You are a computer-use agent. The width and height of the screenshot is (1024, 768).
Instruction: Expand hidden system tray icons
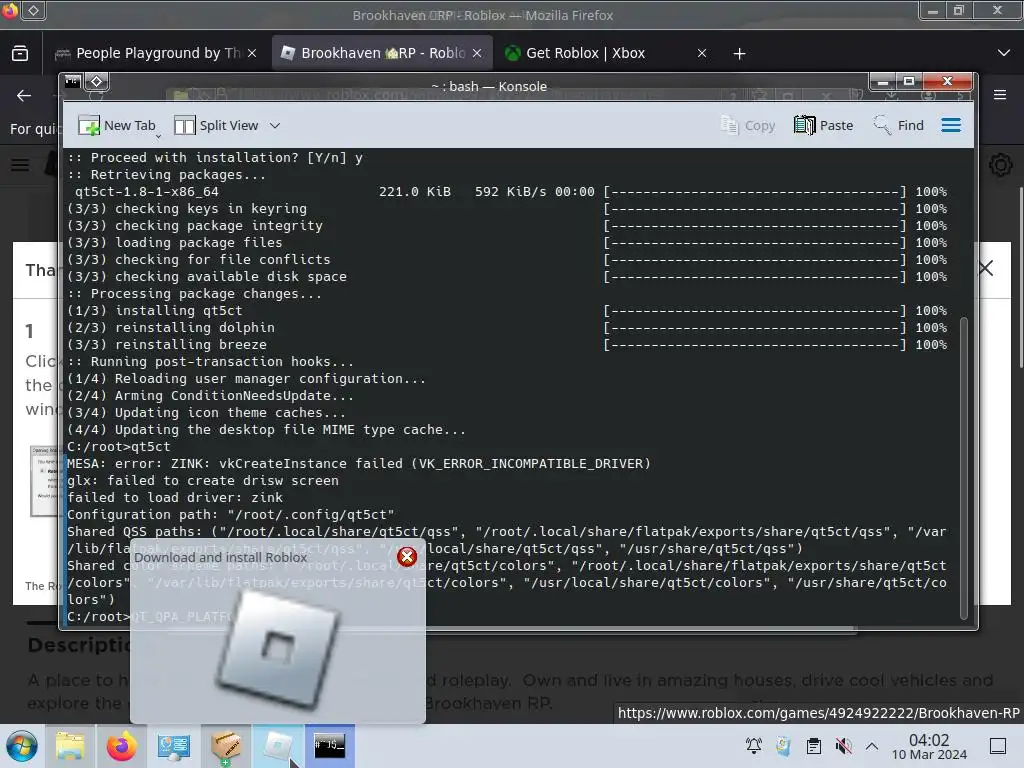tap(872, 746)
